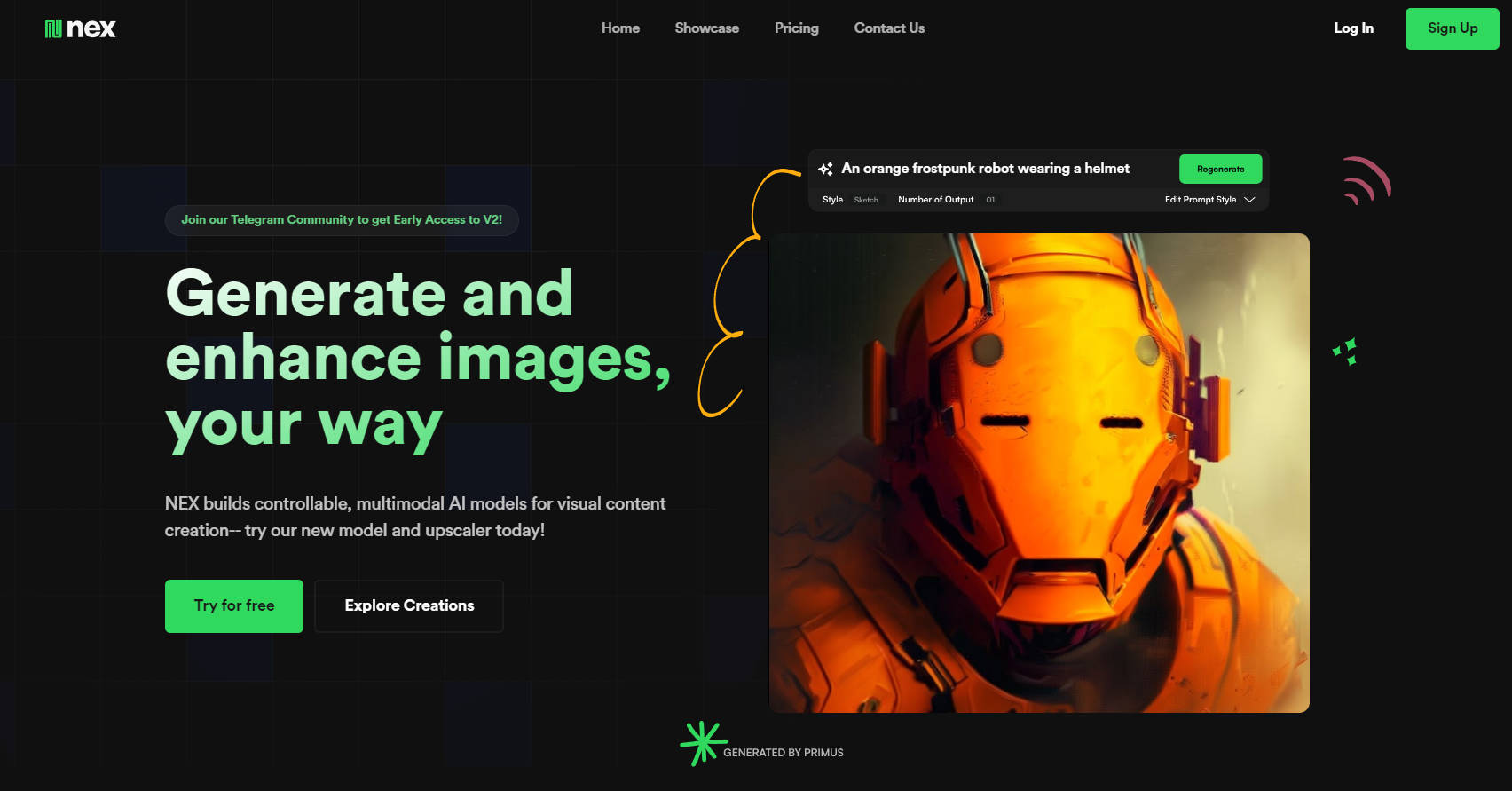1512x791 pixels.
Task: Open the Pricing nav item
Action: (x=796, y=28)
